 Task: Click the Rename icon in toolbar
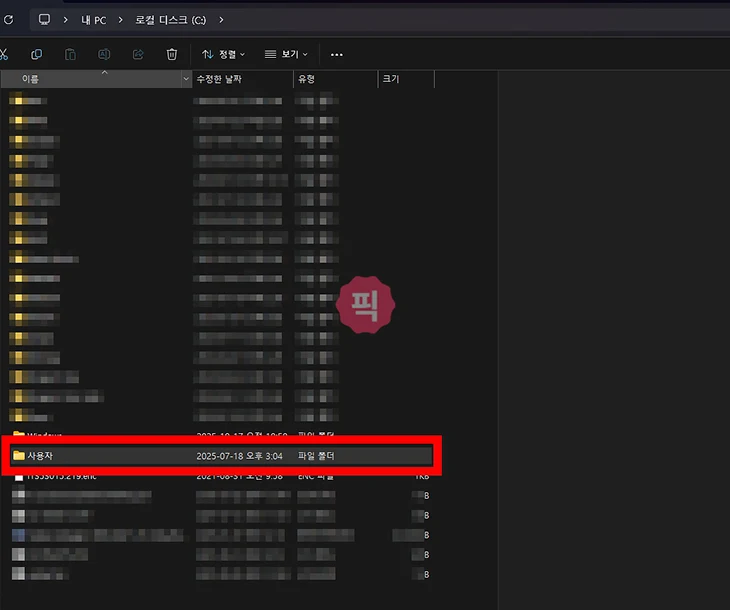[103, 54]
